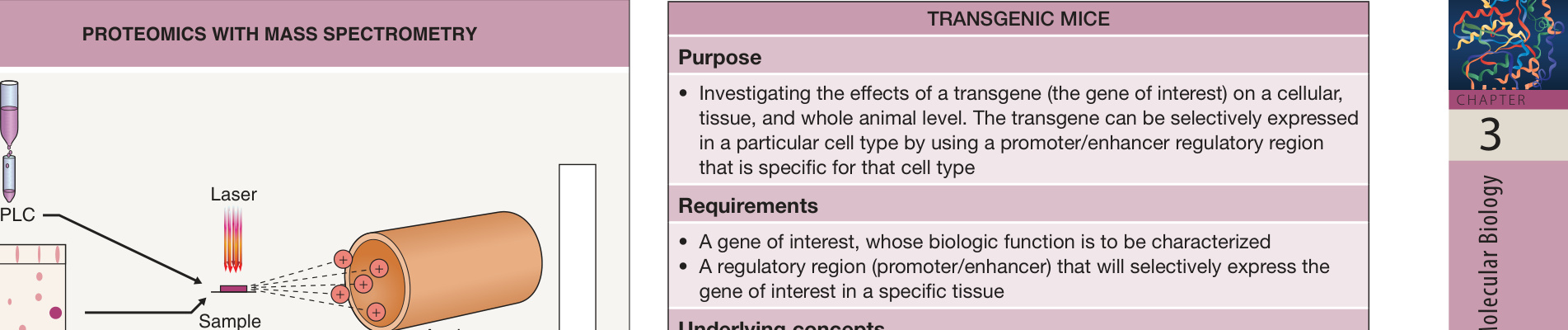
Task: Click the CHAPTER label strip
Action: [1508, 100]
